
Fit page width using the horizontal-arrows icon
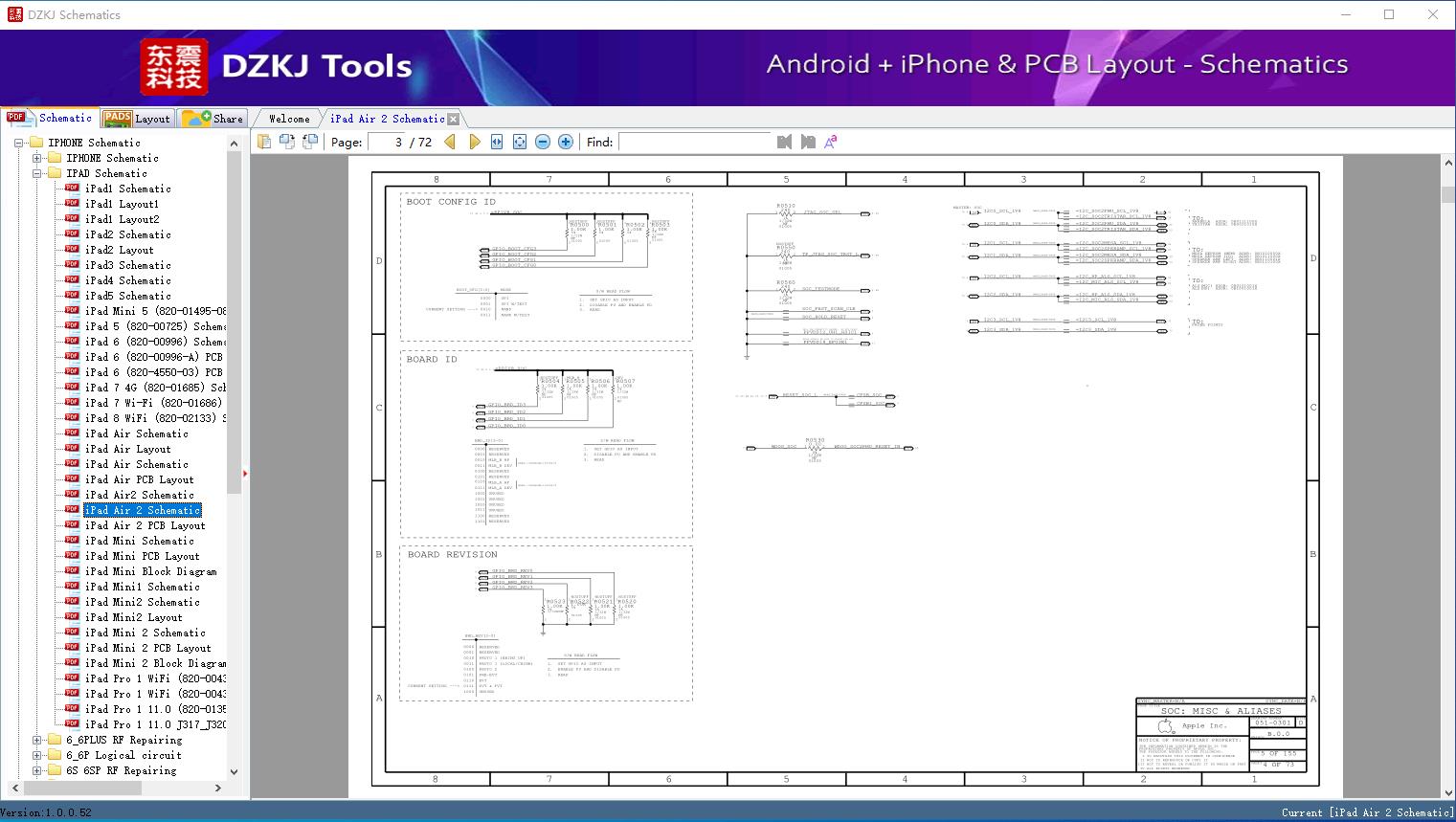coord(496,142)
